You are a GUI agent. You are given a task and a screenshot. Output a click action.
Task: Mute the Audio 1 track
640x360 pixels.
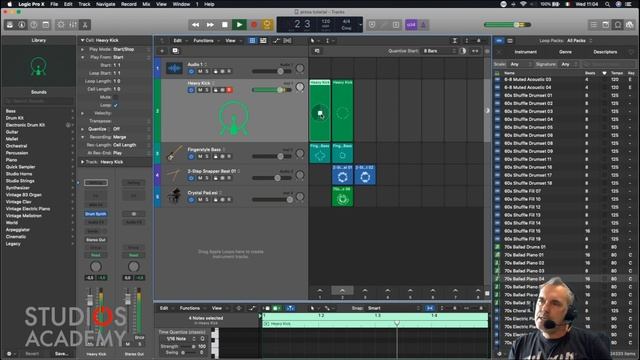click(200, 71)
